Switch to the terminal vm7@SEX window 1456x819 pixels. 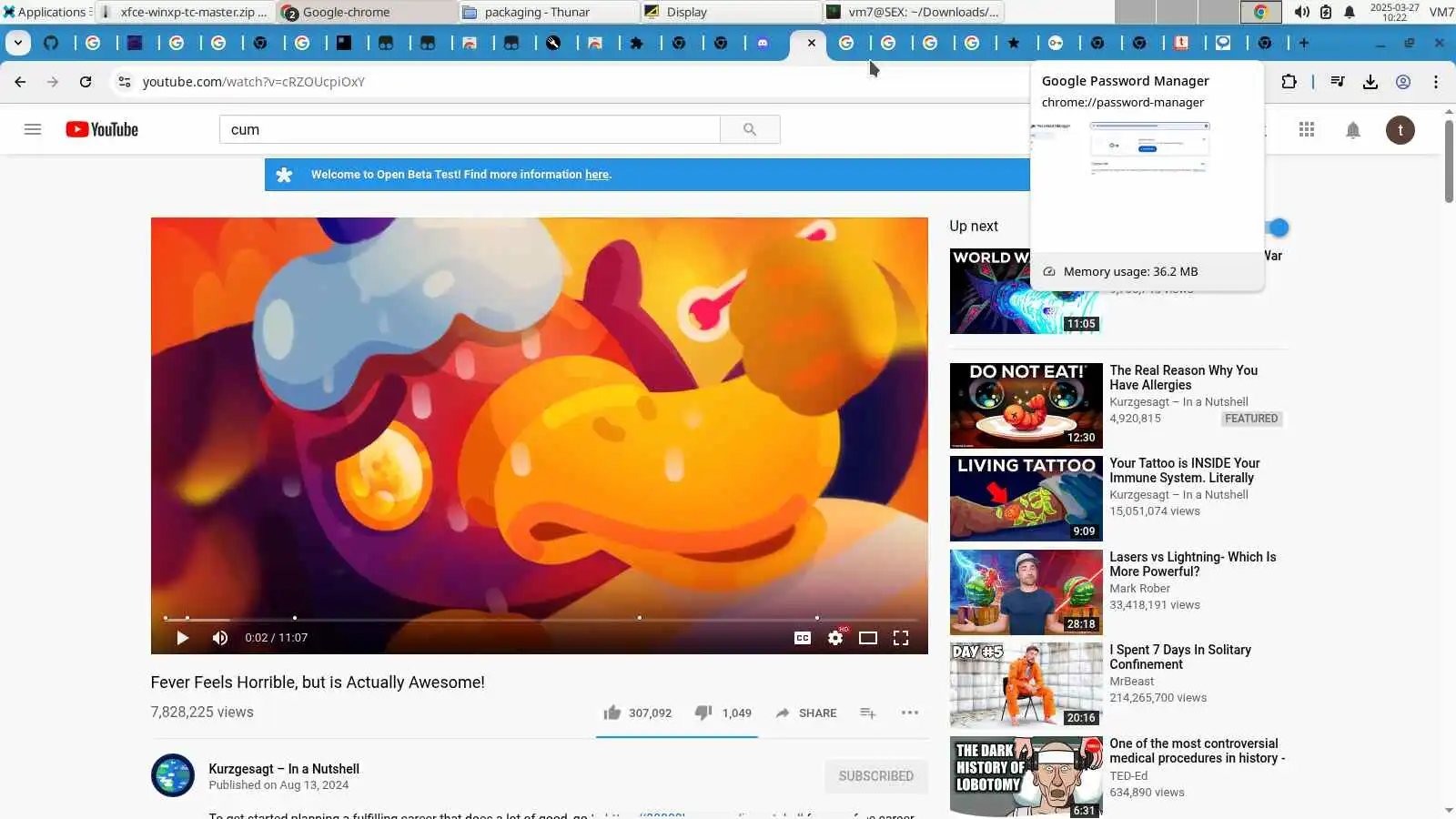(x=913, y=12)
